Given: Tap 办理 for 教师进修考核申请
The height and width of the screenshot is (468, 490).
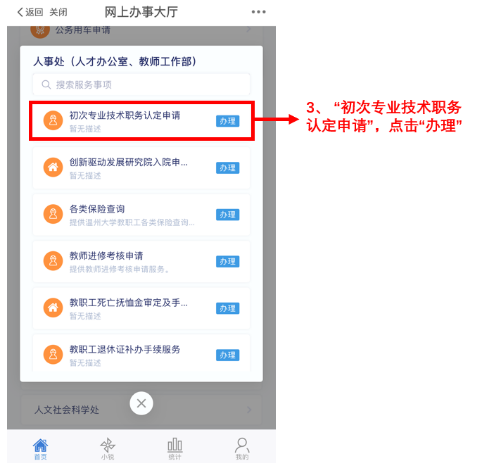Looking at the screenshot, I should click(228, 262).
